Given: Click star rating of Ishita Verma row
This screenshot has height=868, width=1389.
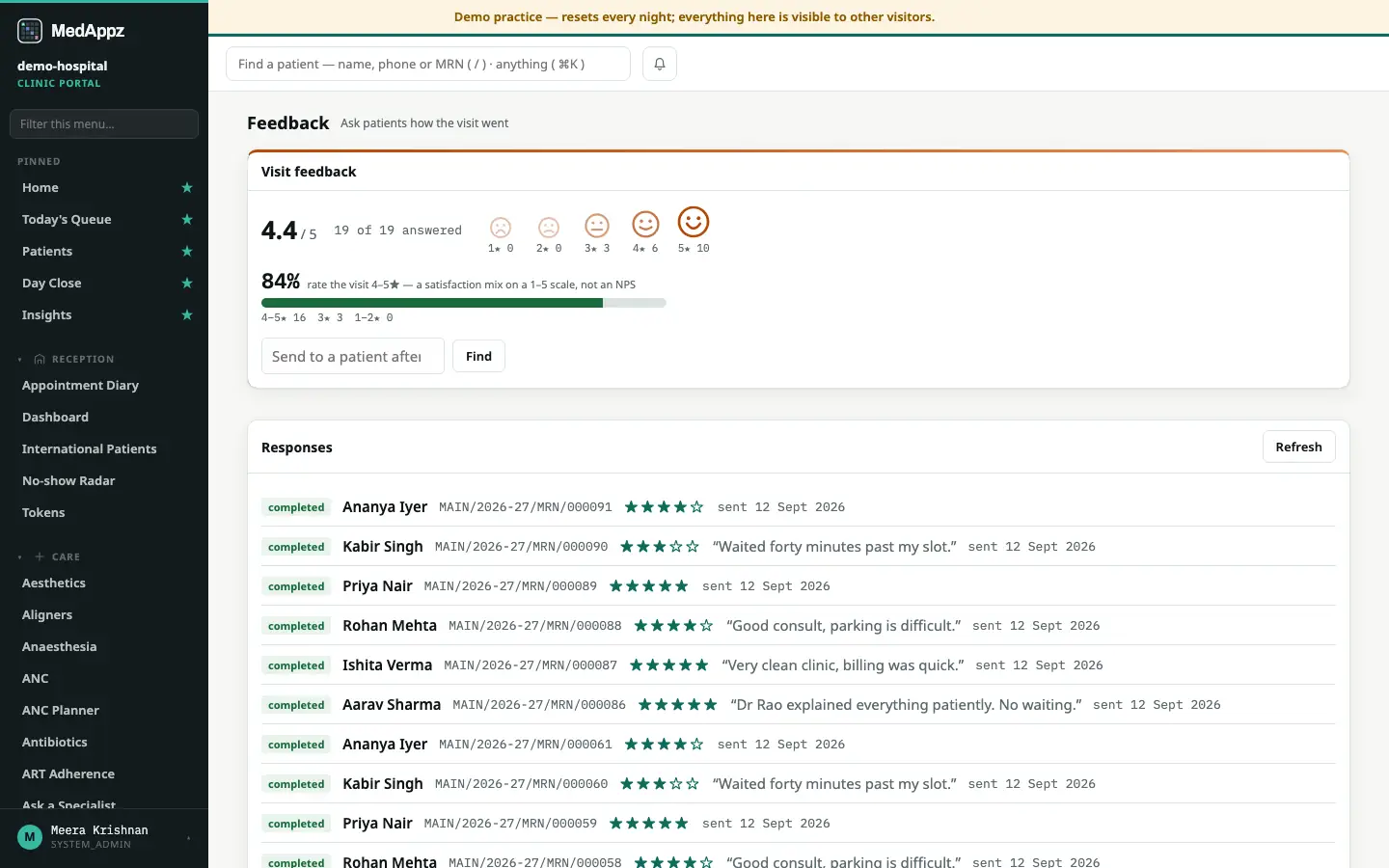Looking at the screenshot, I should tap(669, 665).
